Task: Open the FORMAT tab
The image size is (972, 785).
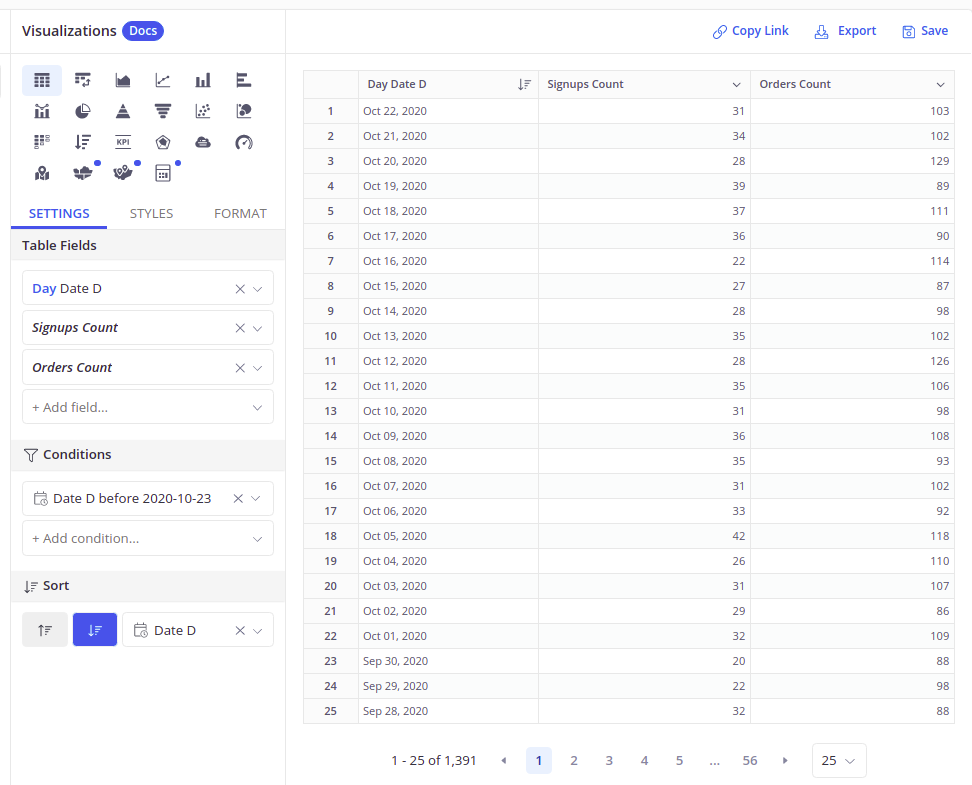Action: click(240, 213)
